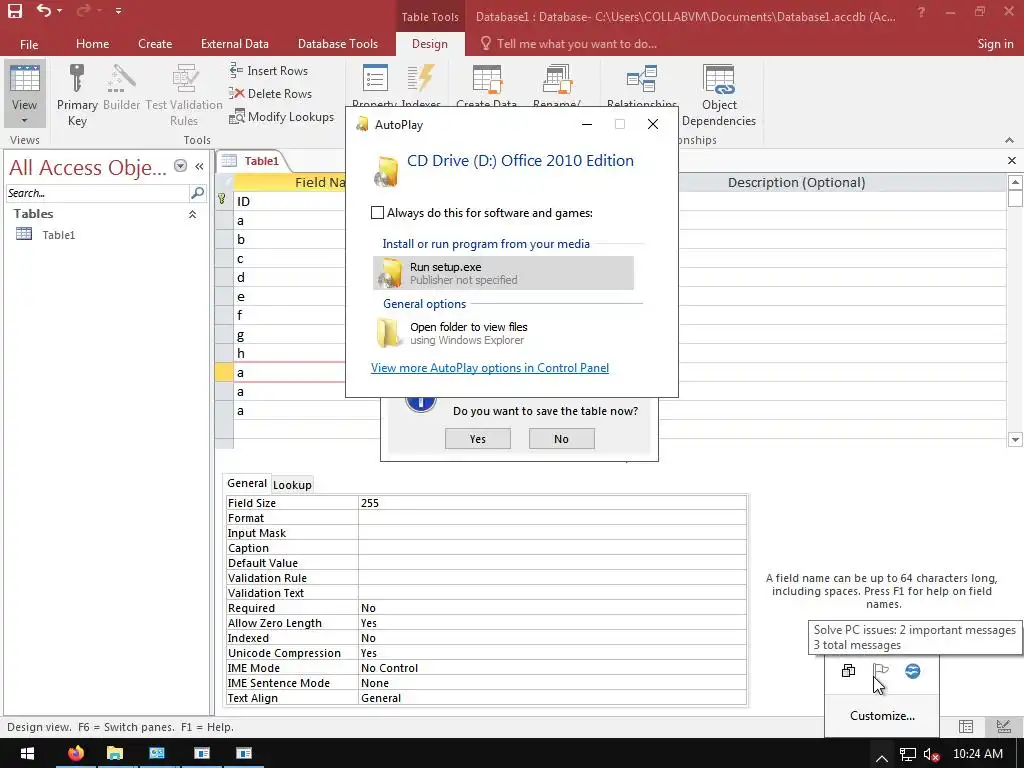Open the All Access Objects dropdown arrow

tap(181, 166)
